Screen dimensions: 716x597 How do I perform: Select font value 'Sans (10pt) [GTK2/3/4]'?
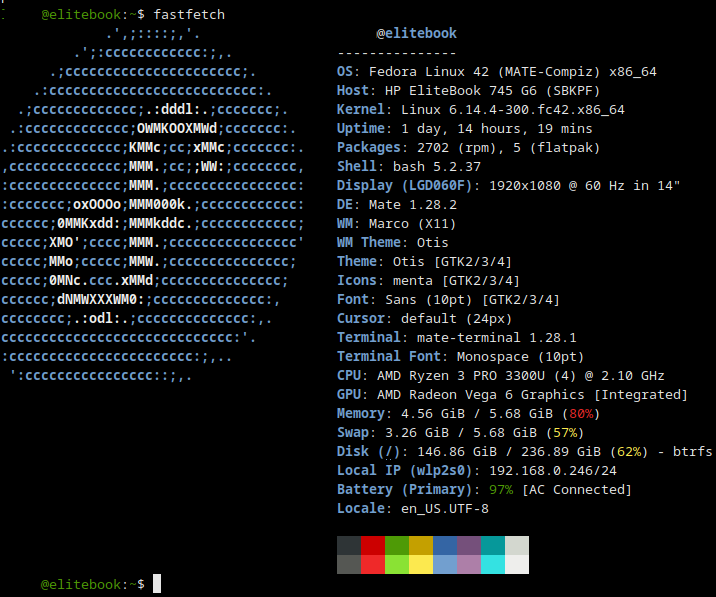(x=473, y=300)
